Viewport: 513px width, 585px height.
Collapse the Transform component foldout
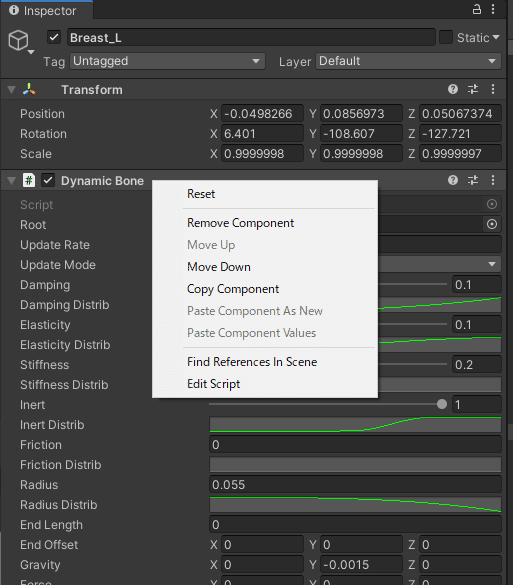[12, 90]
